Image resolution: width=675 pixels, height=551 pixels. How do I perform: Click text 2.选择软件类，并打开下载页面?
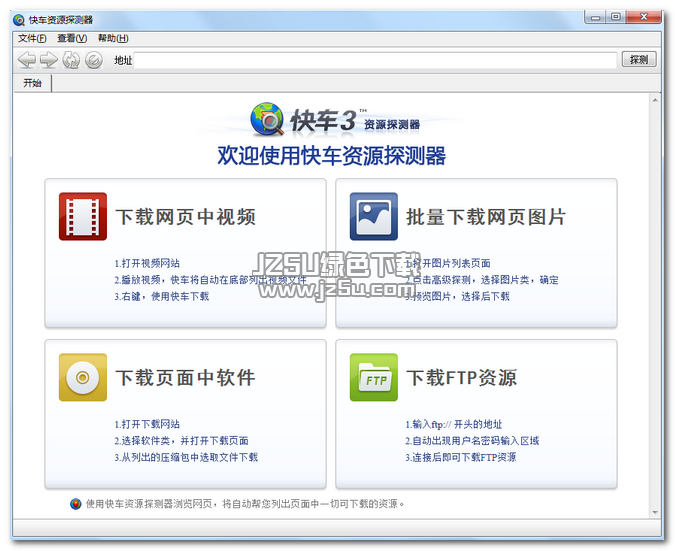point(181,441)
